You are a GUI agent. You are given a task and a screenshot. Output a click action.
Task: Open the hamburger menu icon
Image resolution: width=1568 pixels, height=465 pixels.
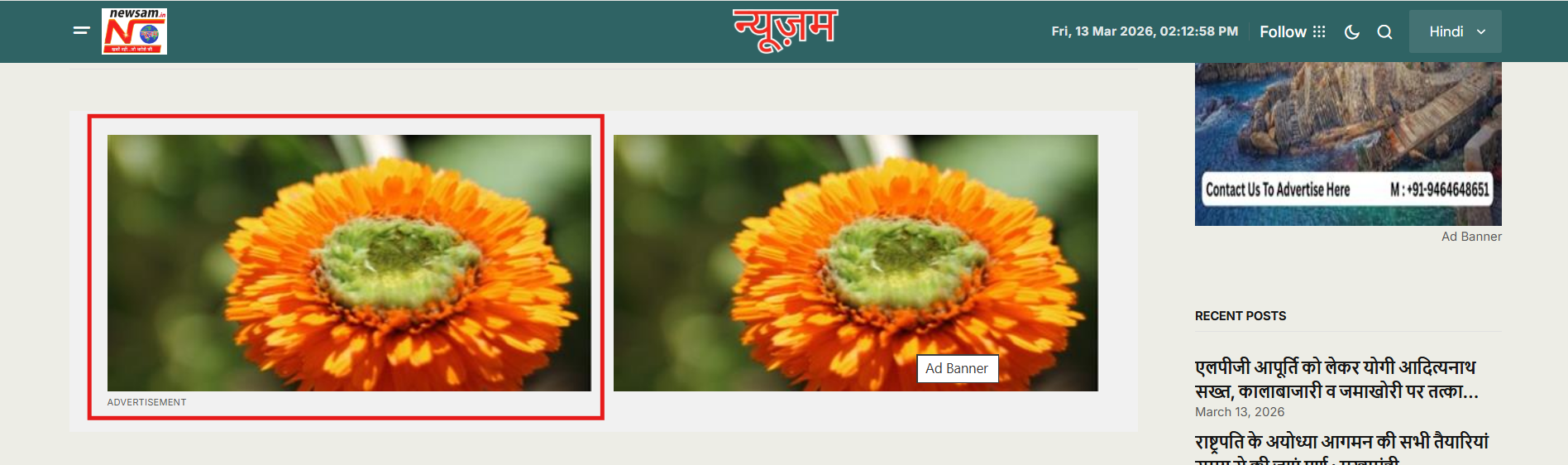tap(81, 31)
